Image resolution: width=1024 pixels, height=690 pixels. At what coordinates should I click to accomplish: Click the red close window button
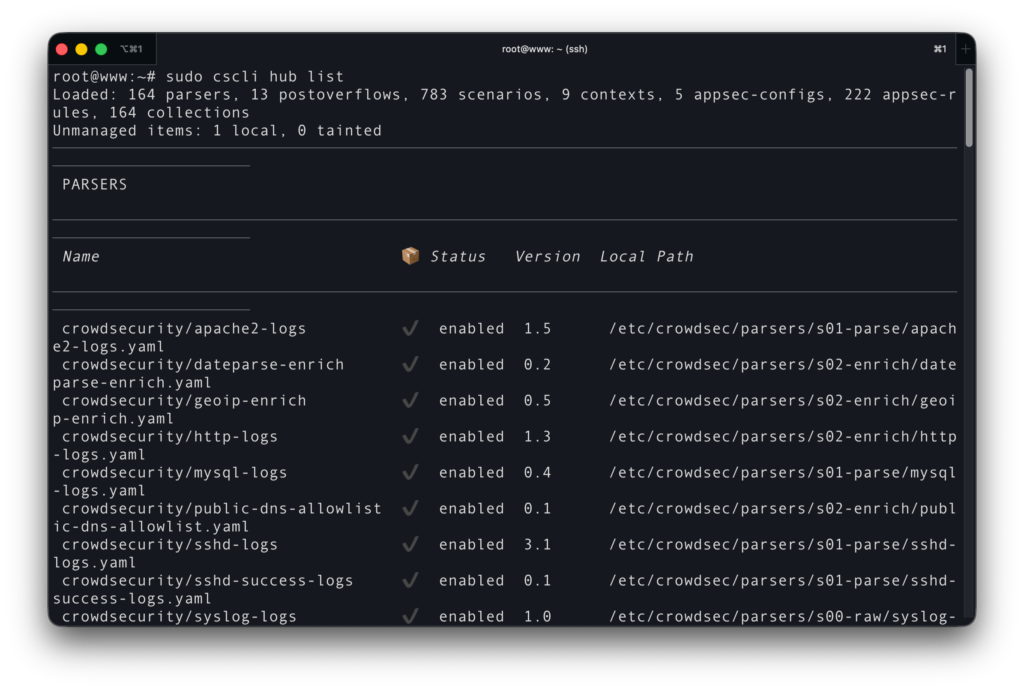62,49
